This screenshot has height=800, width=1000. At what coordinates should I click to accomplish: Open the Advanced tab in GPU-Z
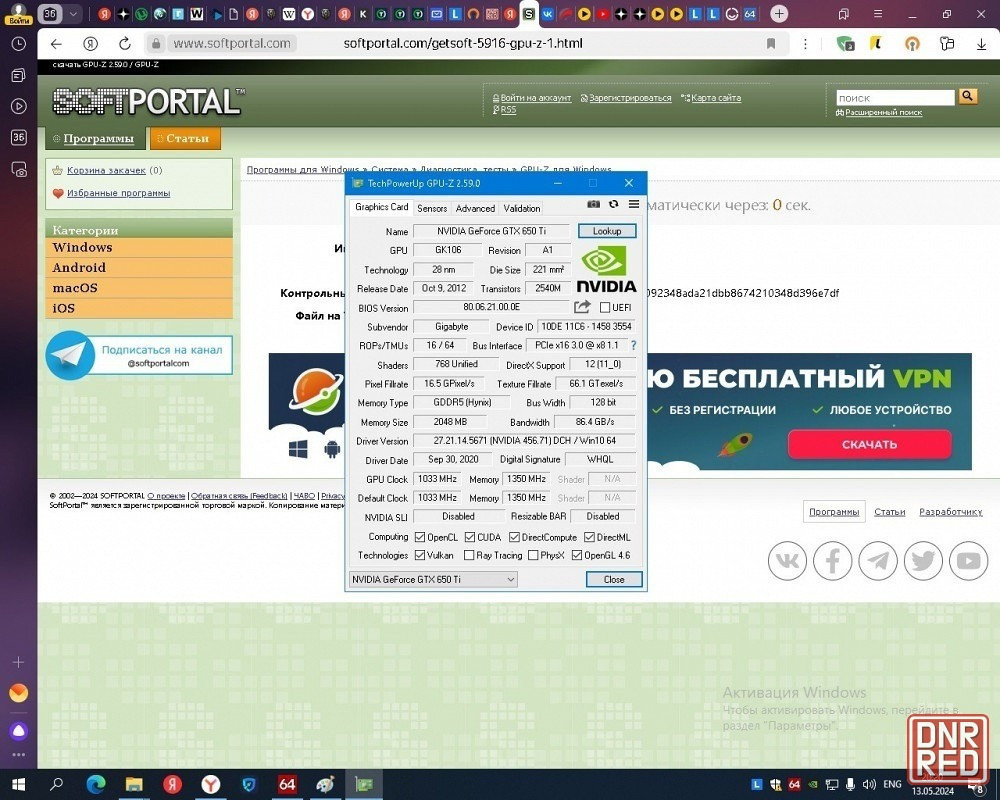(x=475, y=208)
